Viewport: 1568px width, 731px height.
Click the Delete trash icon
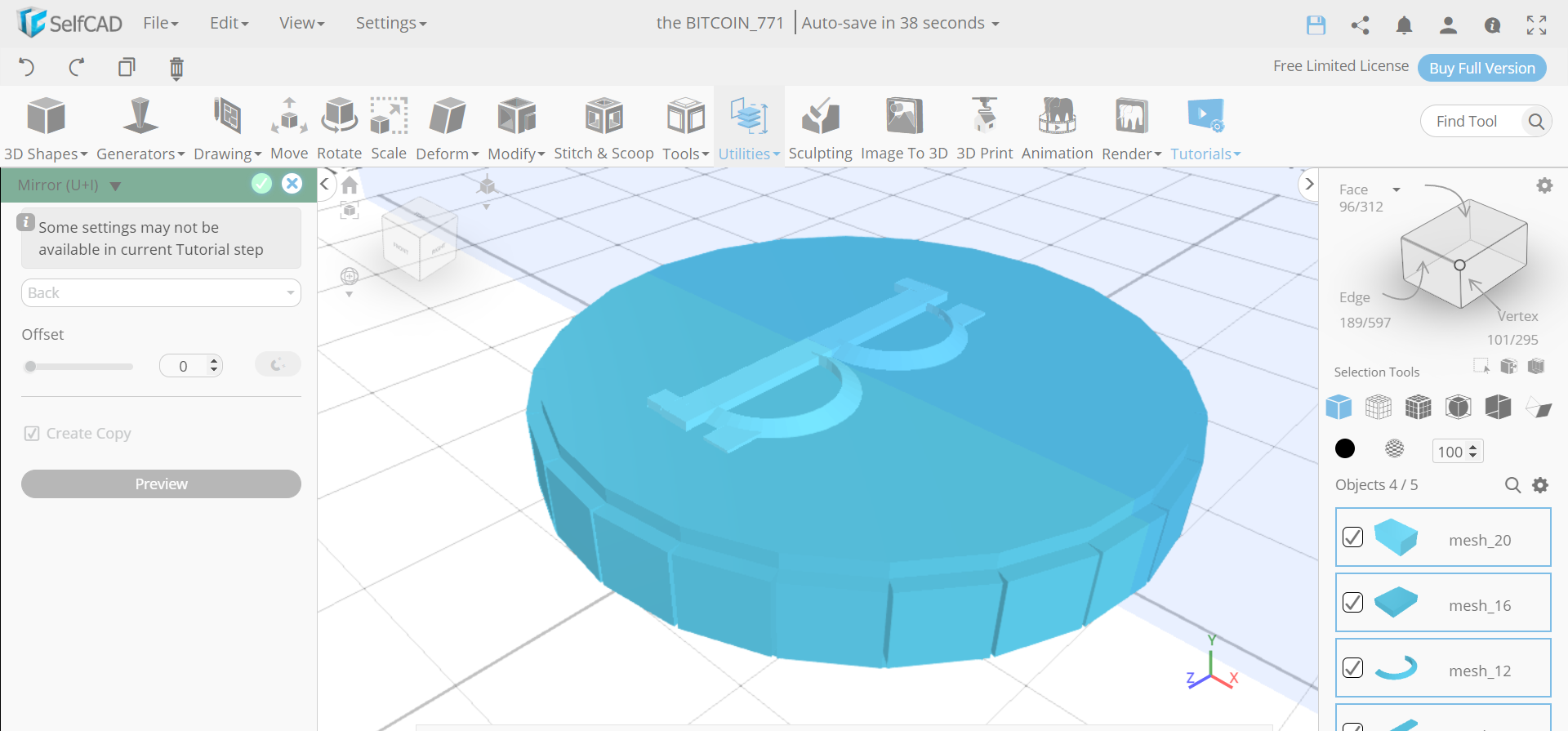click(176, 68)
